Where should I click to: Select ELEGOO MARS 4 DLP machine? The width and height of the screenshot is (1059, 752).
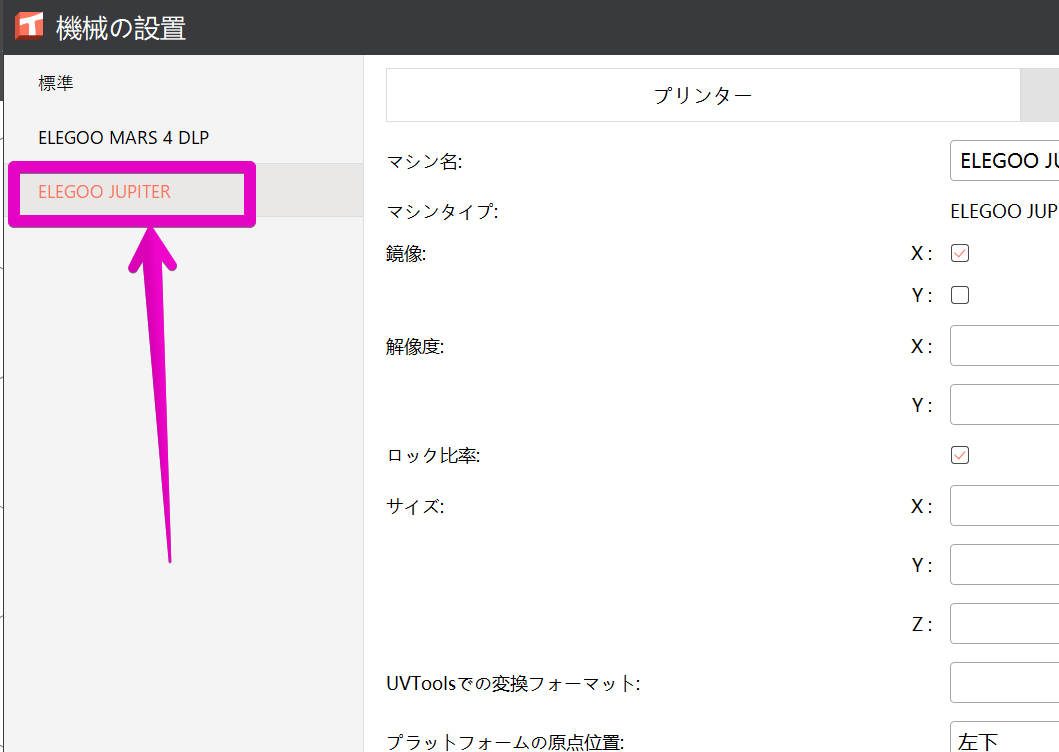[x=184, y=137]
